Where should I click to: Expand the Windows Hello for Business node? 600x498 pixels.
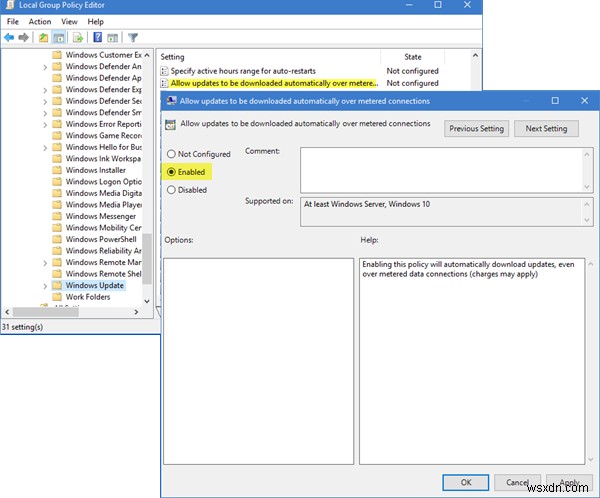45,148
